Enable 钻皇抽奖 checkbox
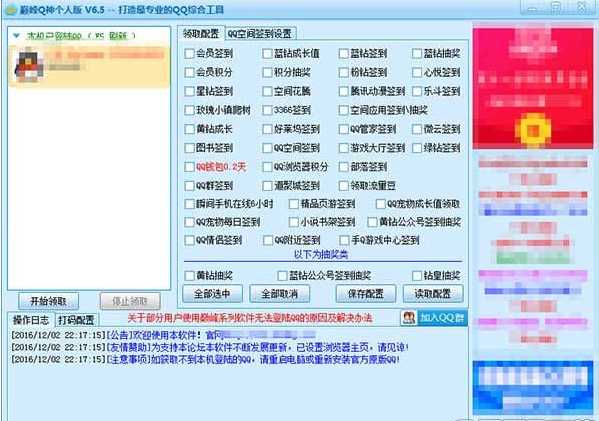The width and height of the screenshot is (599, 421). click(x=417, y=275)
